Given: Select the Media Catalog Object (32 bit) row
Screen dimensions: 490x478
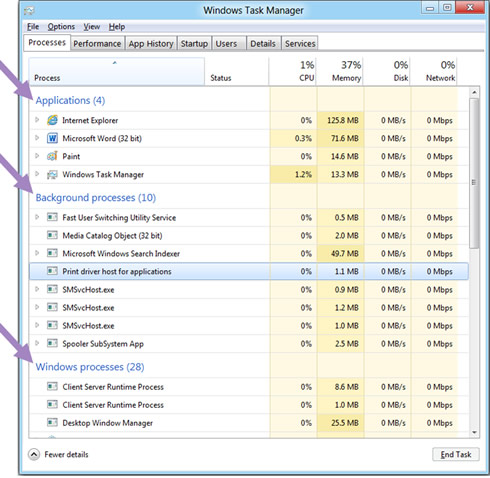Looking at the screenshot, I should click(249, 235).
